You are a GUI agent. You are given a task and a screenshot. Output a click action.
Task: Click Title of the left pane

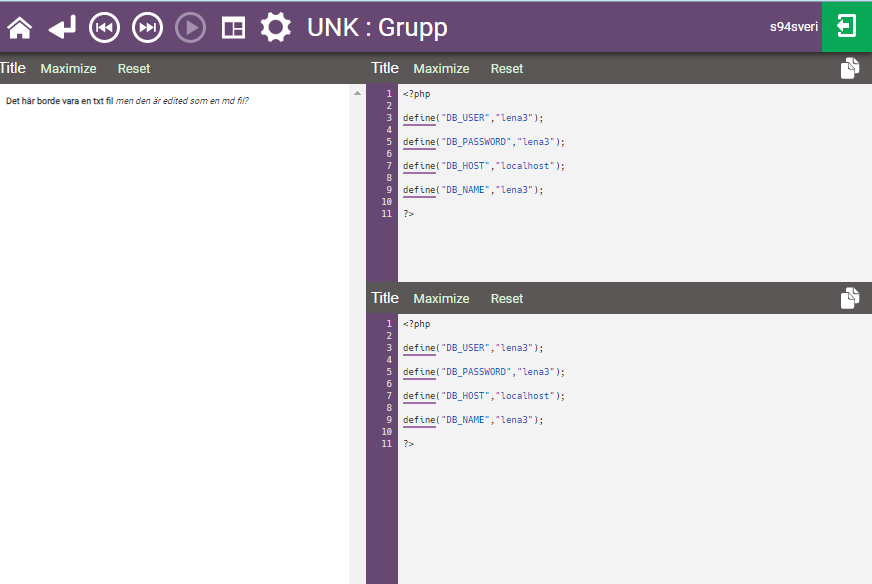[x=13, y=68]
